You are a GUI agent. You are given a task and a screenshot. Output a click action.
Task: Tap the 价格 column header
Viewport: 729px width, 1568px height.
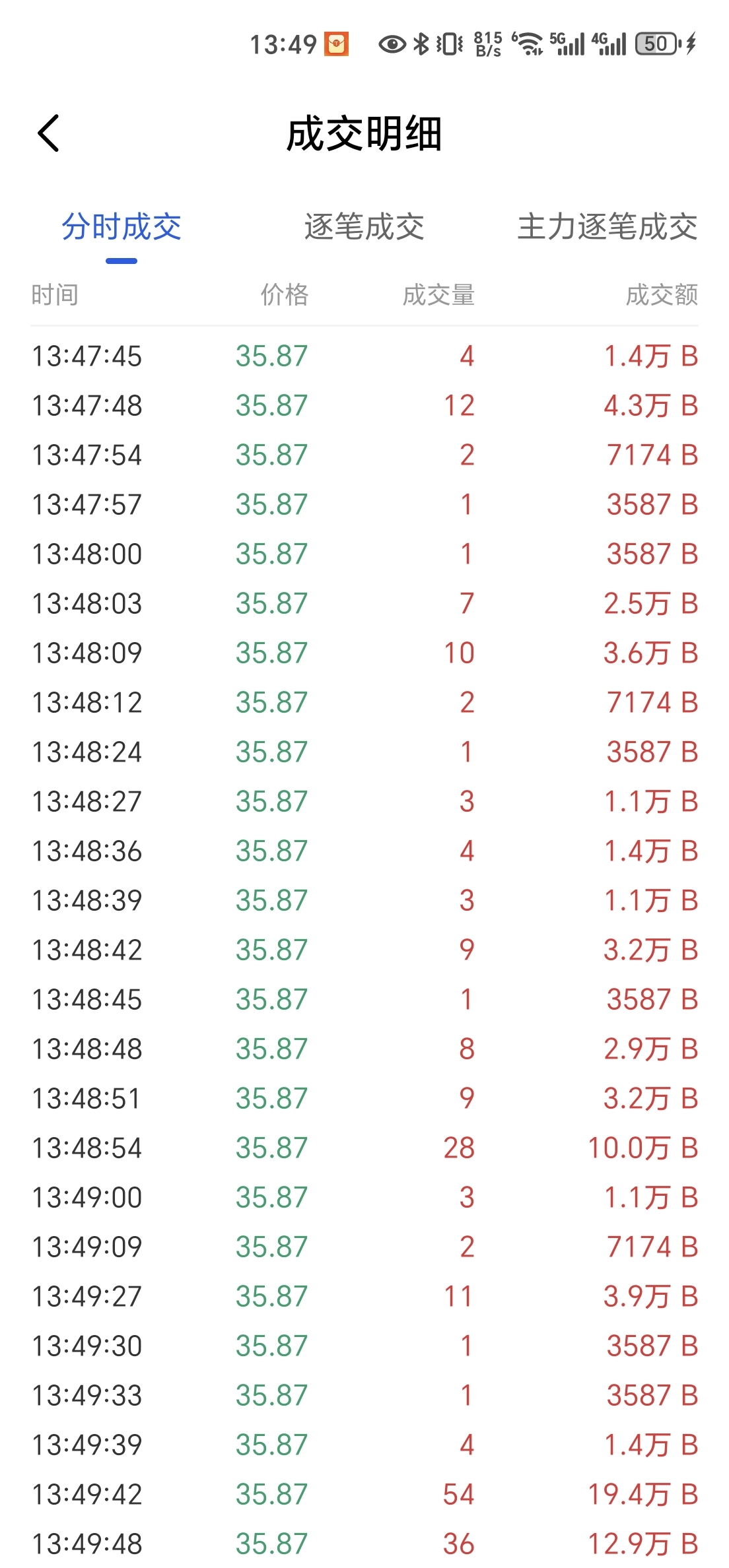point(285,294)
